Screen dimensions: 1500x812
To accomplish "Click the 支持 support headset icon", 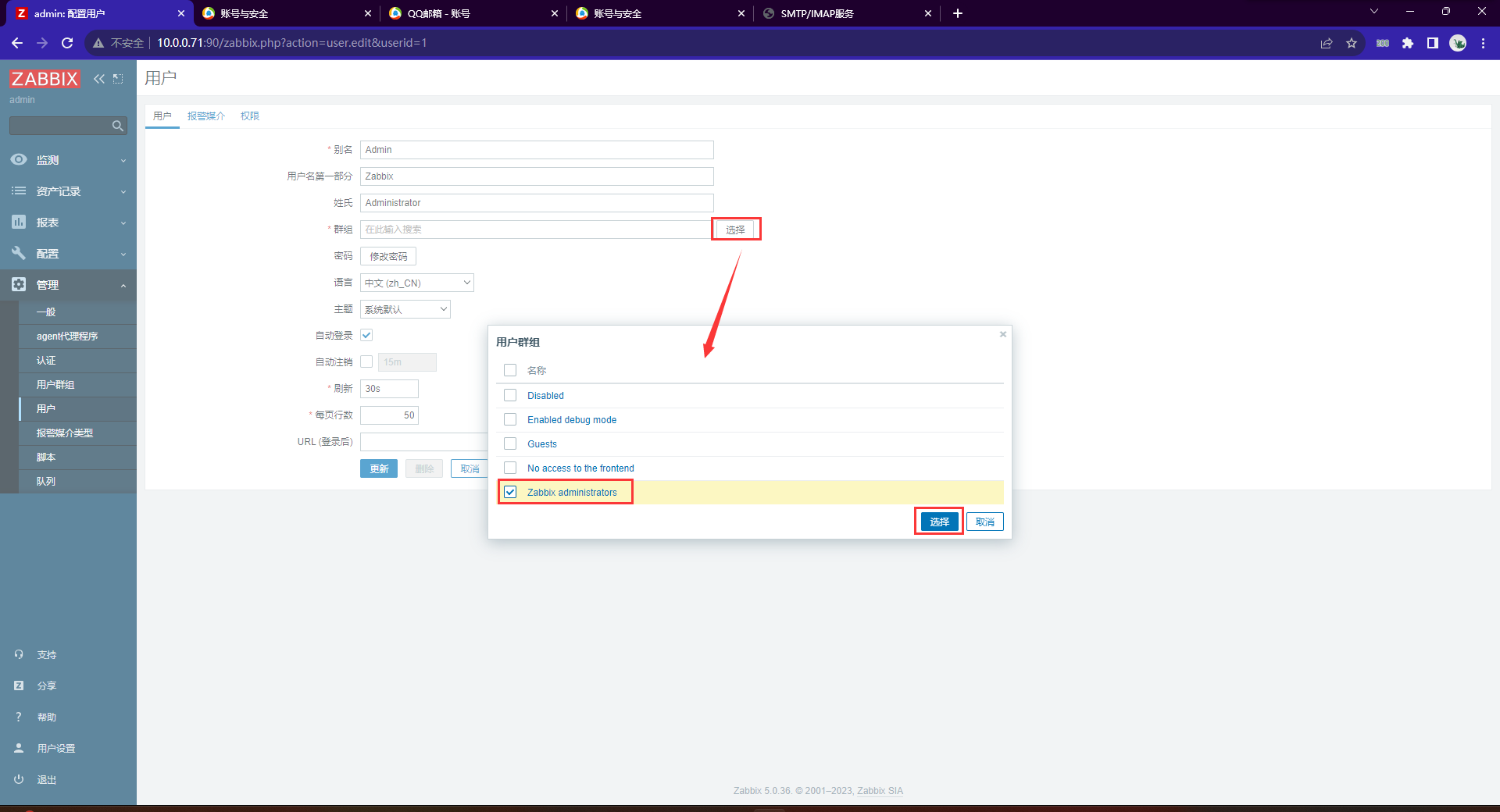I will point(19,654).
